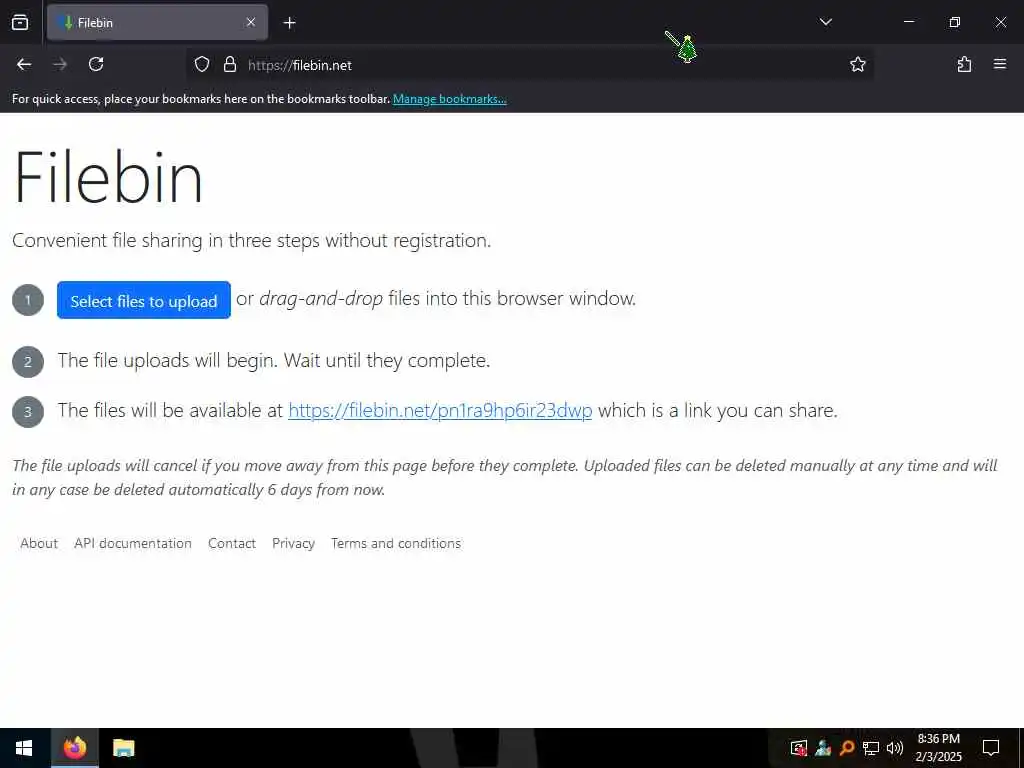
Task: Select the Filebin browser tab
Action: click(x=157, y=23)
